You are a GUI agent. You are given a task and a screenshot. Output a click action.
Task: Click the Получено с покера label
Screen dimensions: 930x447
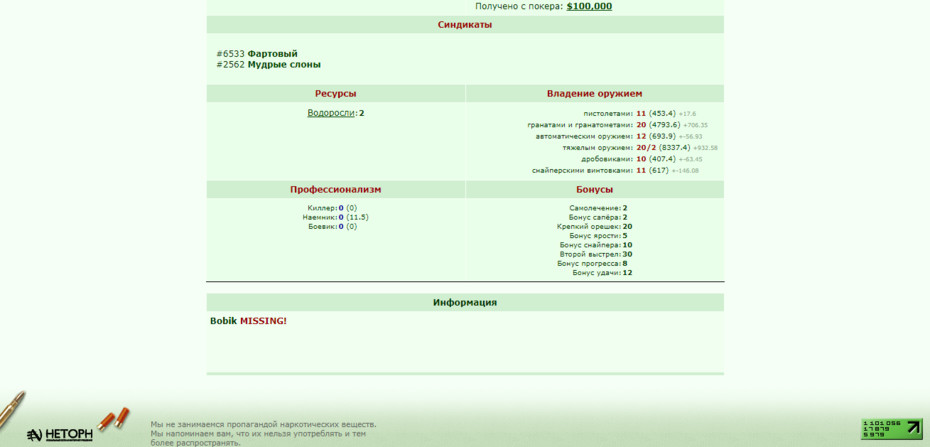(518, 7)
